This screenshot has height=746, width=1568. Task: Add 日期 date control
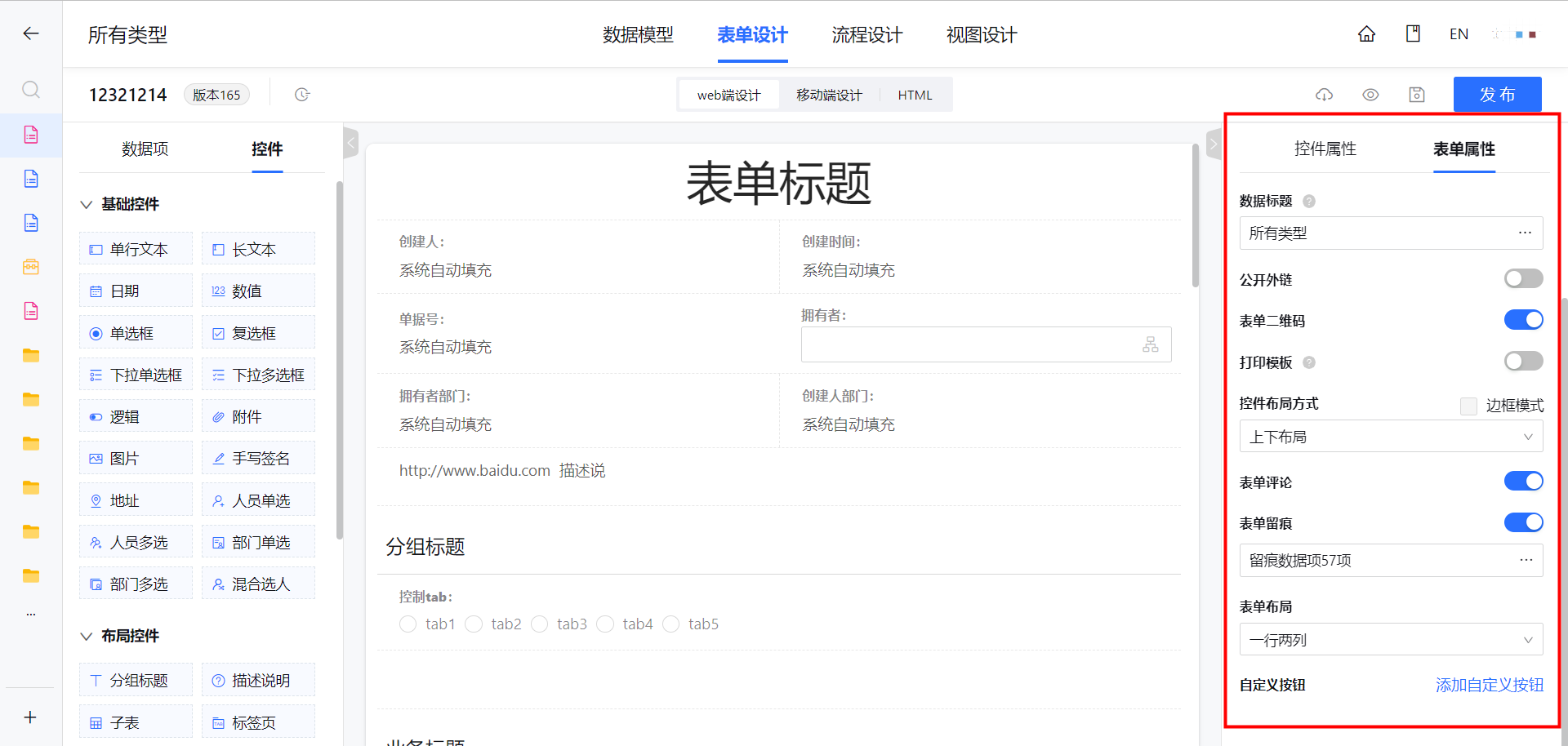[x=136, y=291]
